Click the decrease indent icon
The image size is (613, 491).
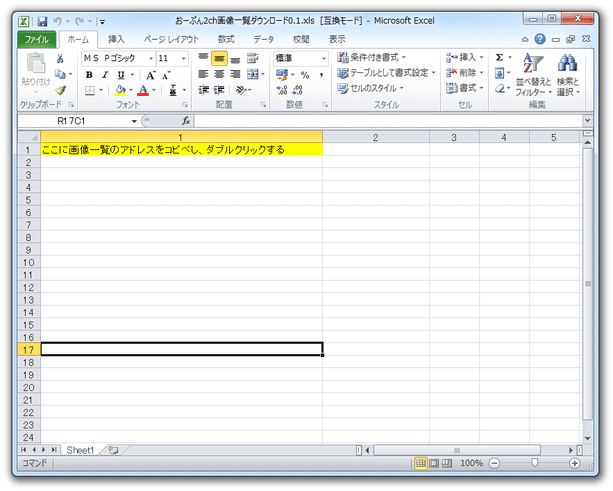[x=203, y=90]
